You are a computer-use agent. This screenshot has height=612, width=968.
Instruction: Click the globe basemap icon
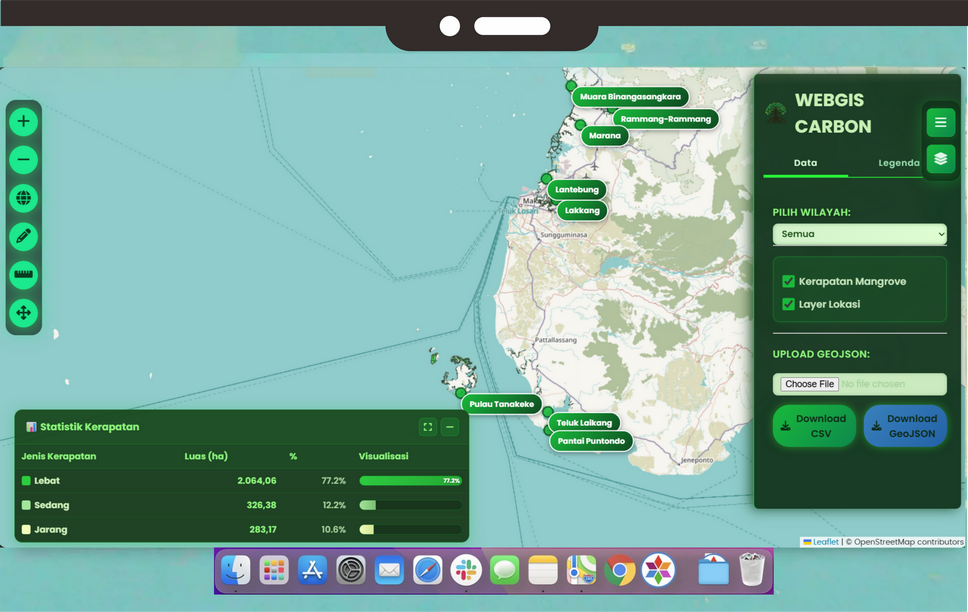pyautogui.click(x=24, y=198)
